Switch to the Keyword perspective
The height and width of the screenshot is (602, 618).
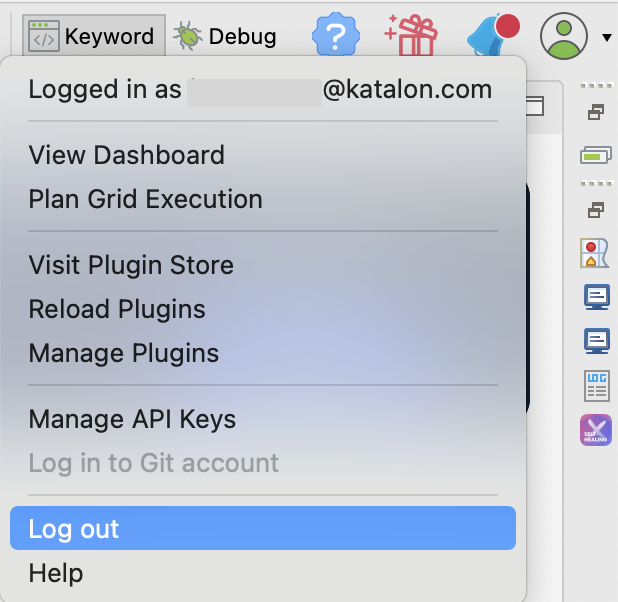93,37
